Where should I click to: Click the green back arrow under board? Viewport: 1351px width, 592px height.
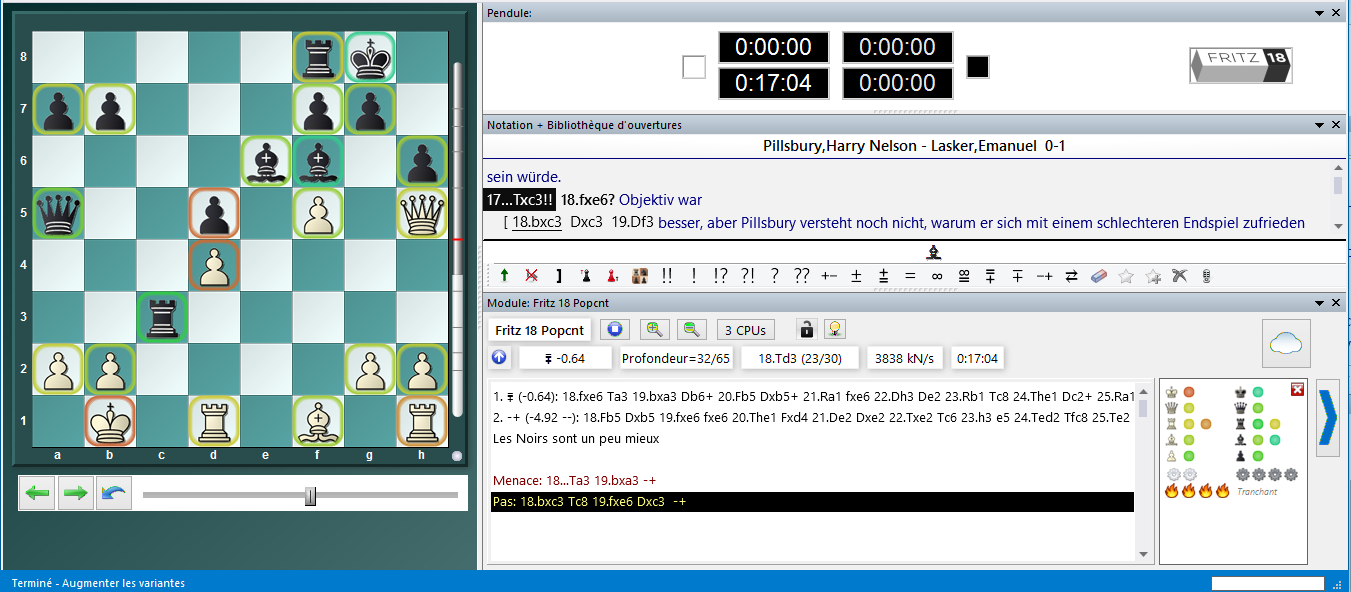click(38, 494)
